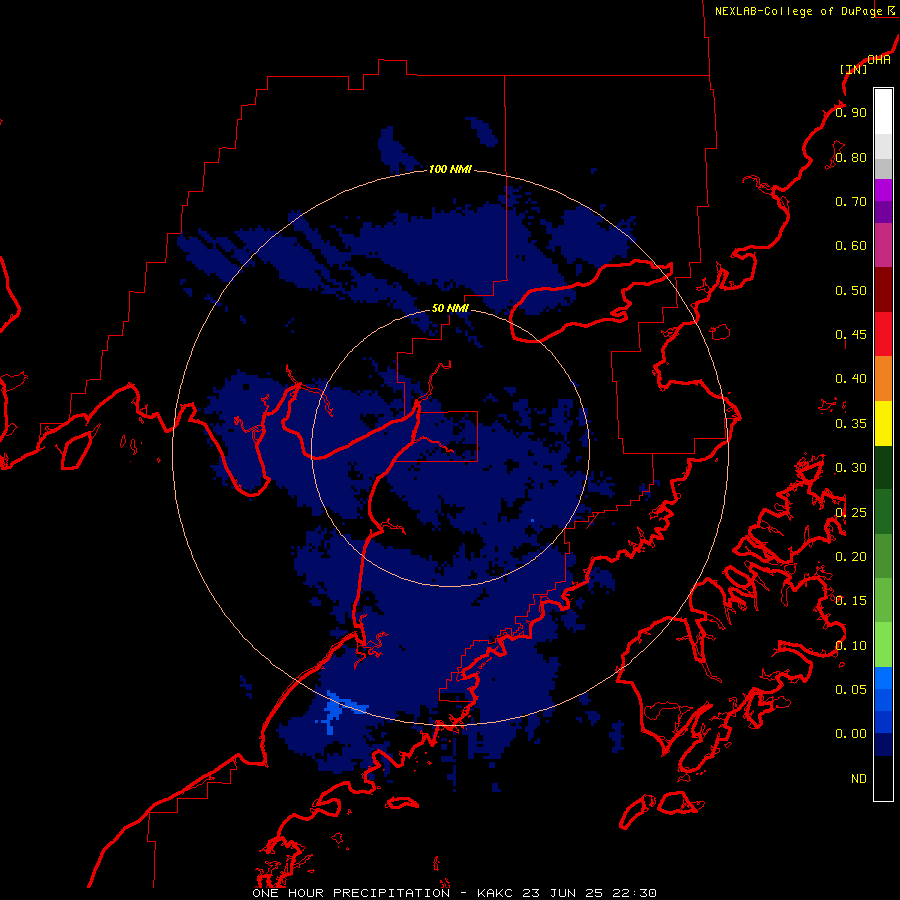Pick the light blue swatch beside 0.05
900x900 pixels.
pyautogui.click(x=883, y=678)
